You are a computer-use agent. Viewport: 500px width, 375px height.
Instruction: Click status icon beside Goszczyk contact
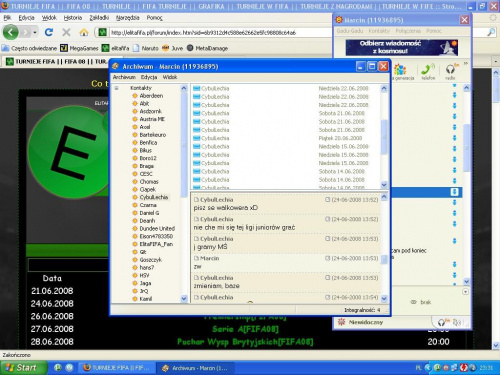point(135,260)
